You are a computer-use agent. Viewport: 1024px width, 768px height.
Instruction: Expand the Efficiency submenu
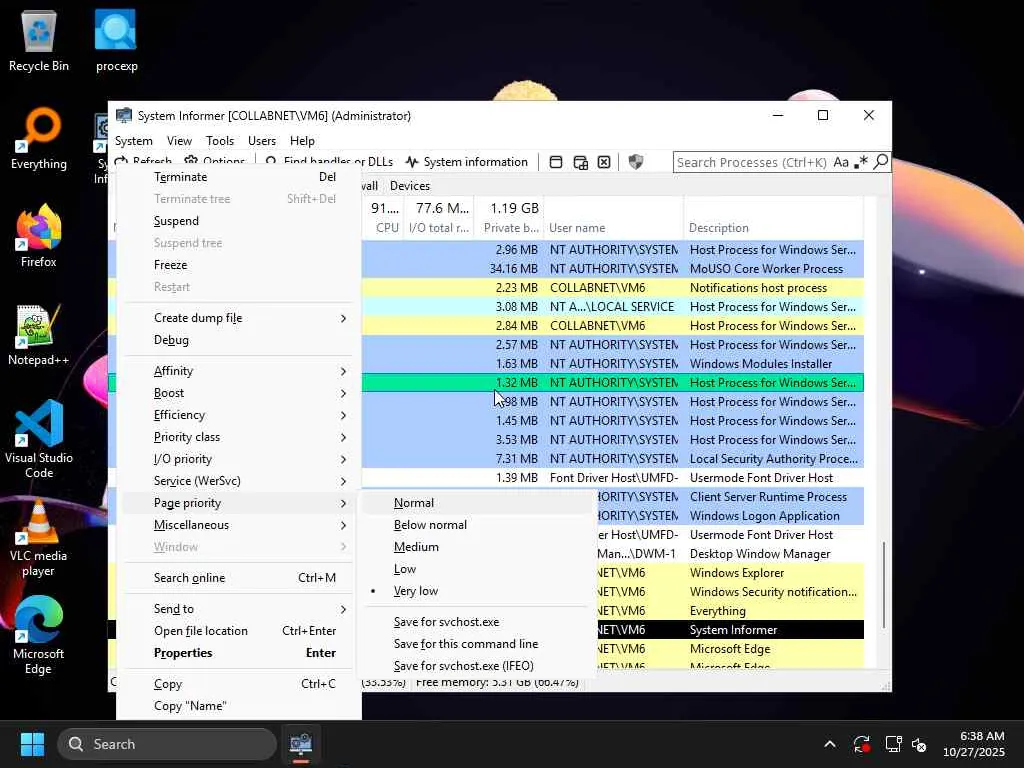click(x=238, y=415)
